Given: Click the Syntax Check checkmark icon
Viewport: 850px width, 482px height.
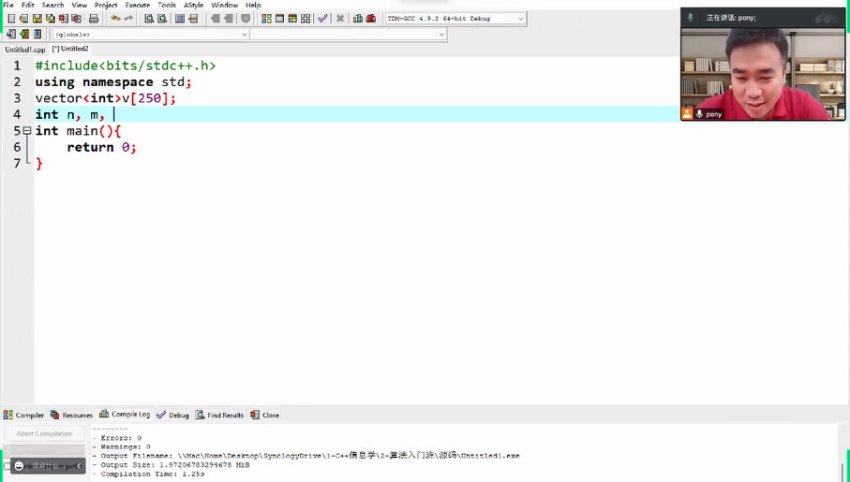Looking at the screenshot, I should point(322,19).
